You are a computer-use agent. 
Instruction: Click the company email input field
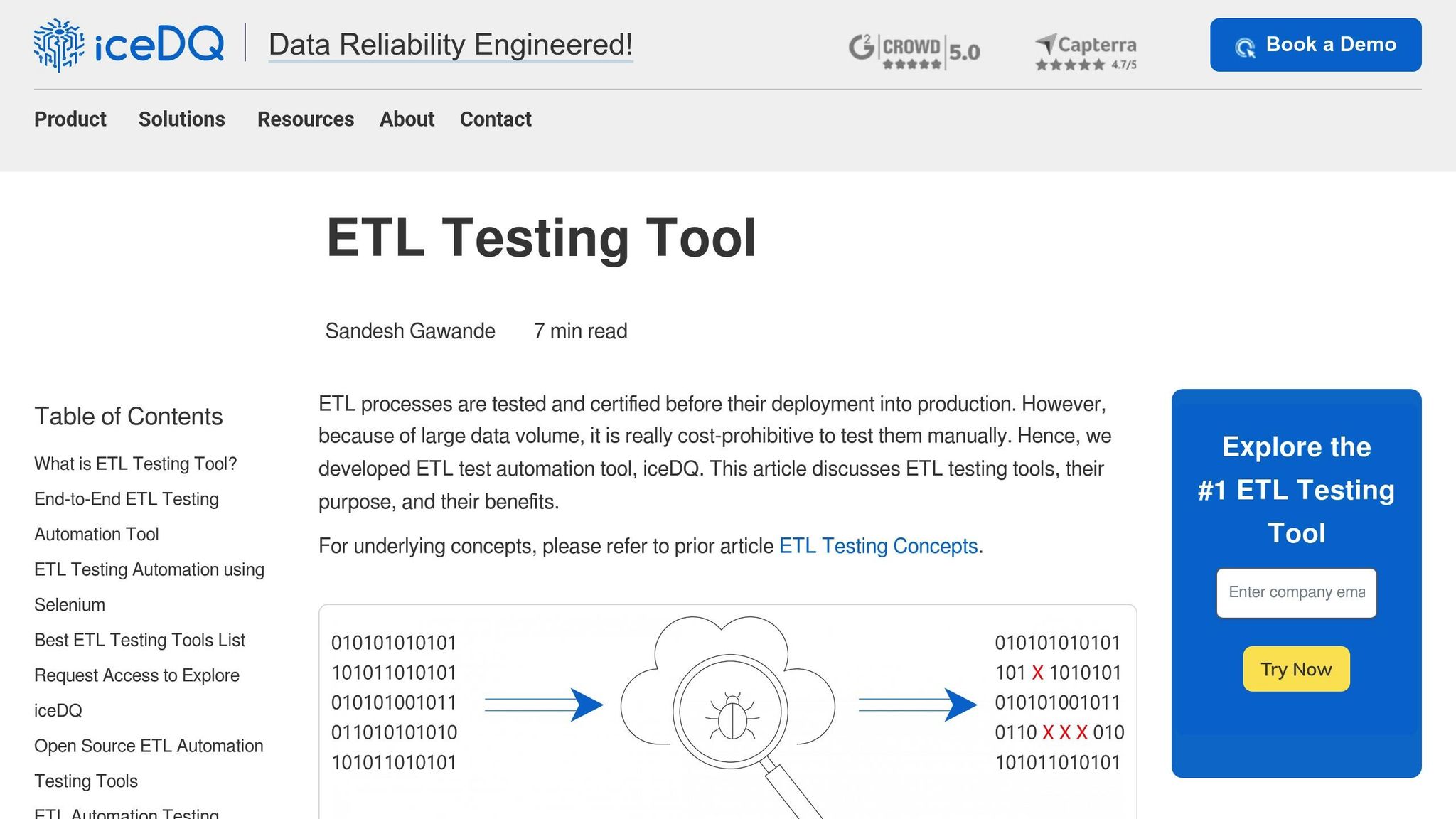pyautogui.click(x=1296, y=592)
